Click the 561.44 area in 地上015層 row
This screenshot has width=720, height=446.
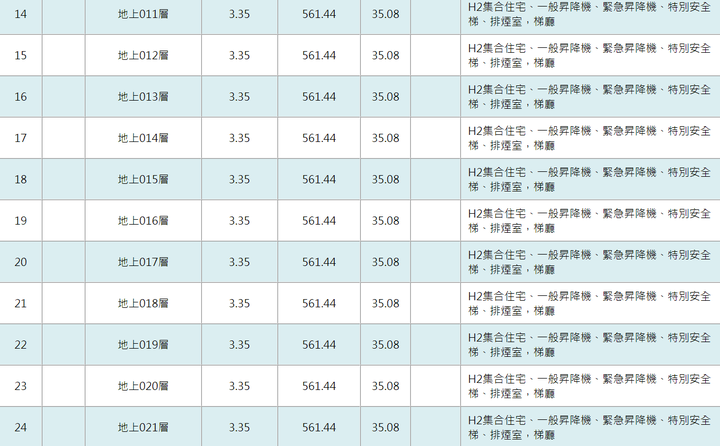pos(319,180)
